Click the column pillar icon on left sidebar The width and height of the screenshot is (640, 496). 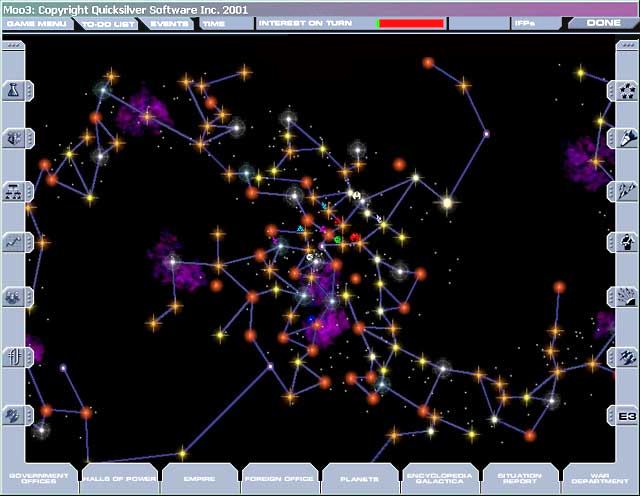tap(13, 357)
